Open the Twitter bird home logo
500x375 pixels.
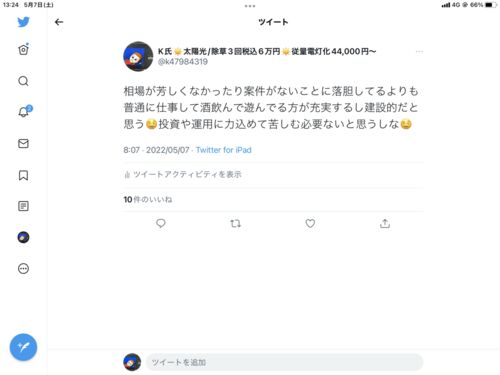(x=23, y=22)
